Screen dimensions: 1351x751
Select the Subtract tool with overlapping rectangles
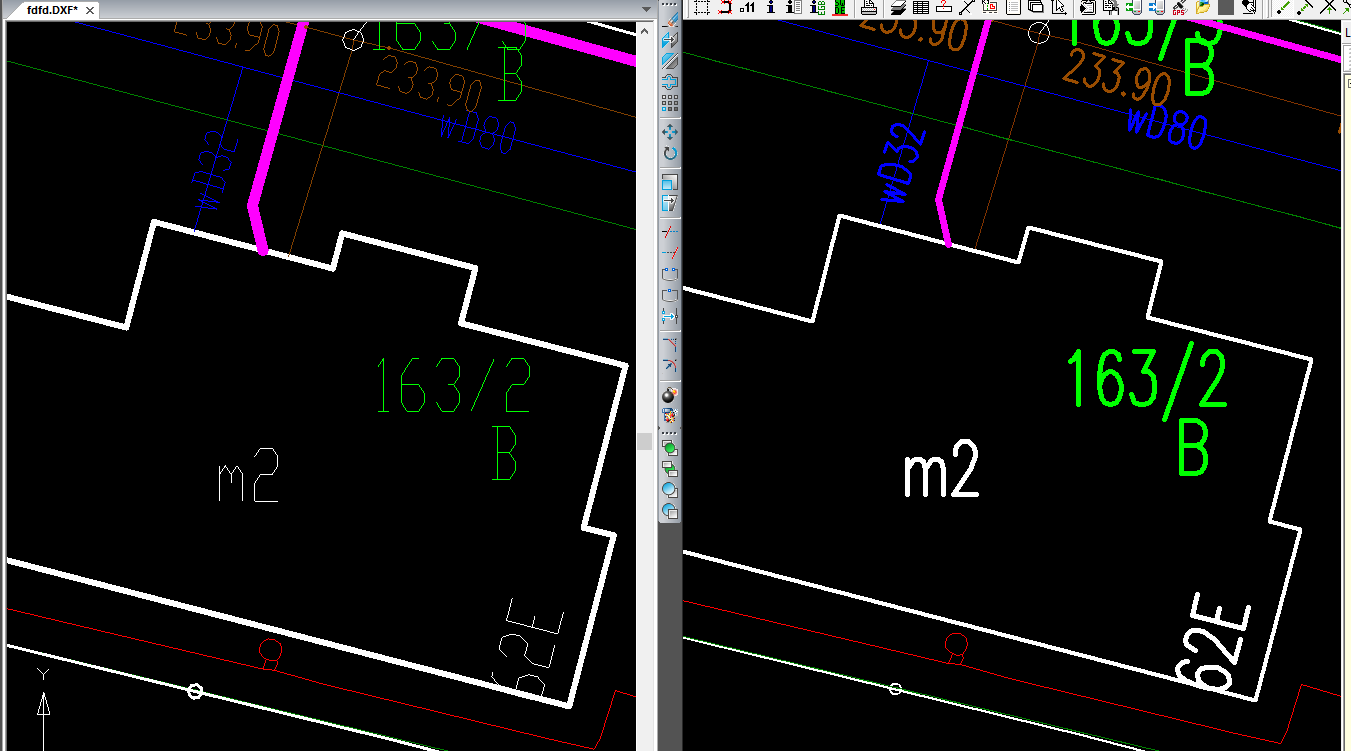(x=670, y=468)
